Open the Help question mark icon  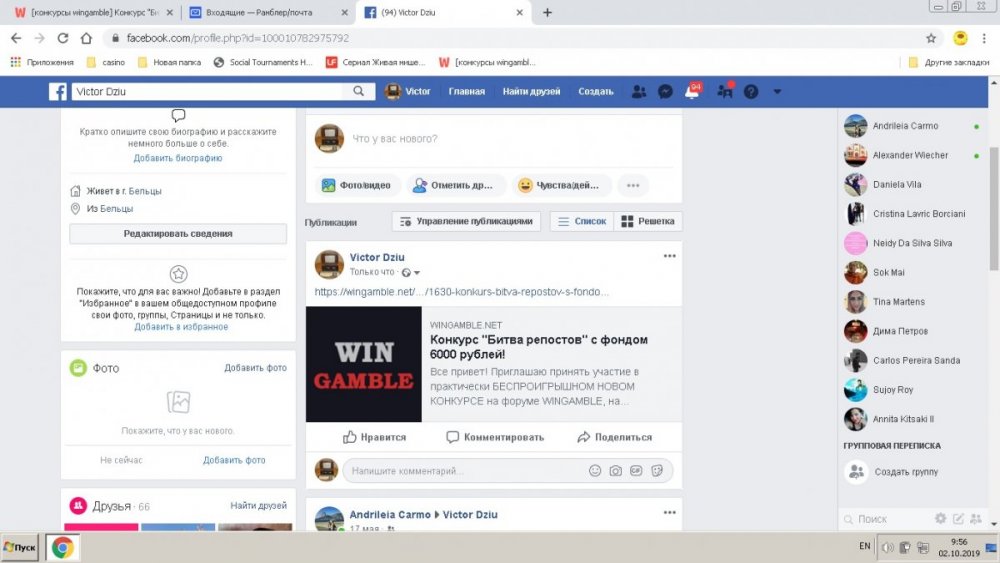click(x=751, y=91)
